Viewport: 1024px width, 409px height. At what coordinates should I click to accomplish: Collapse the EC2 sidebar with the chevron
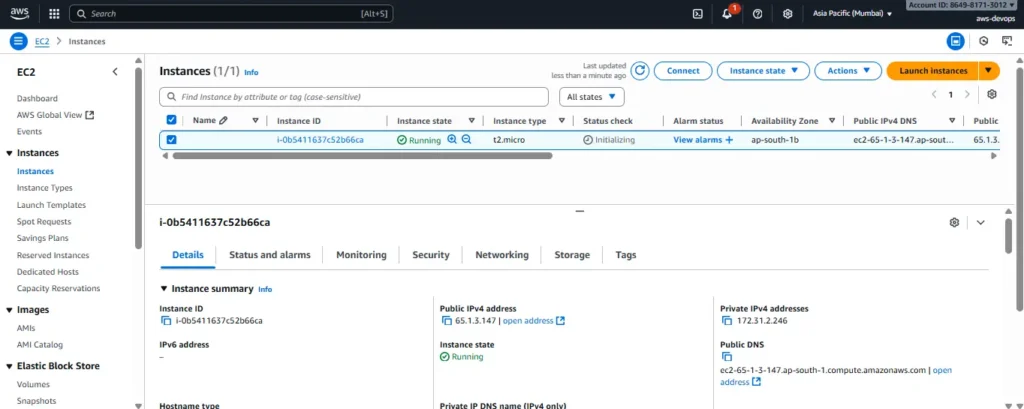pos(115,72)
